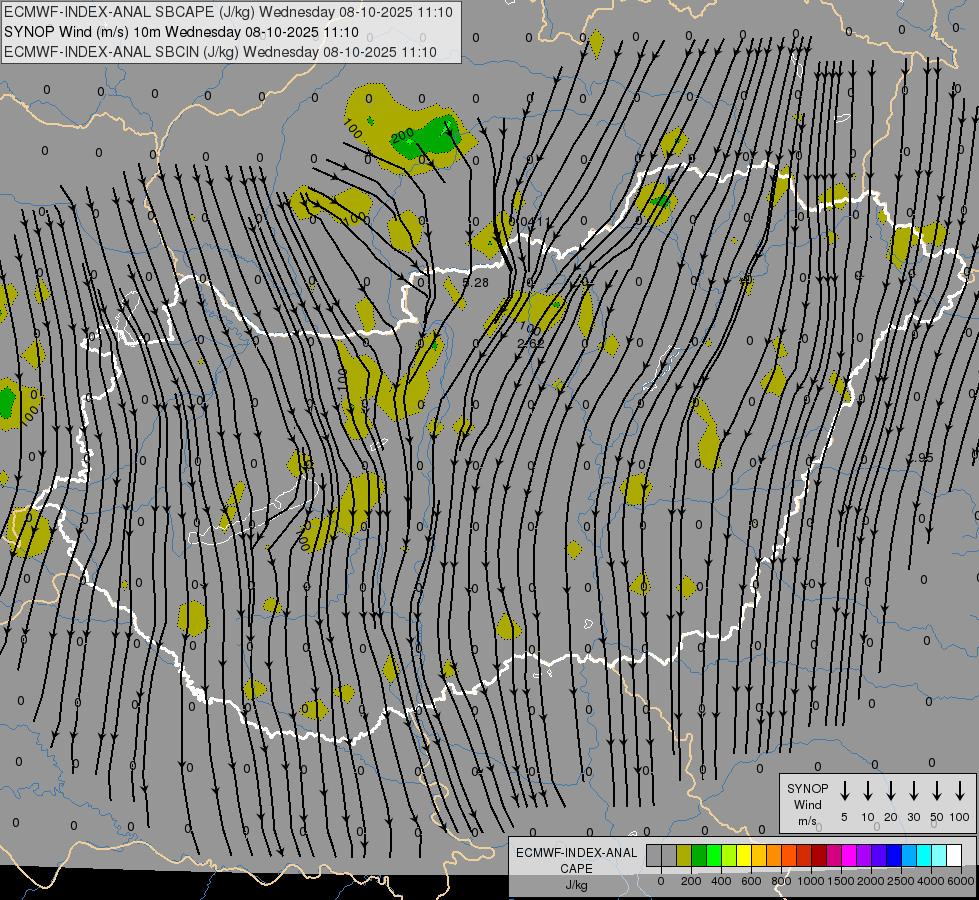
Task: Select the 20 m/s wind legend arrow
Action: point(891,791)
